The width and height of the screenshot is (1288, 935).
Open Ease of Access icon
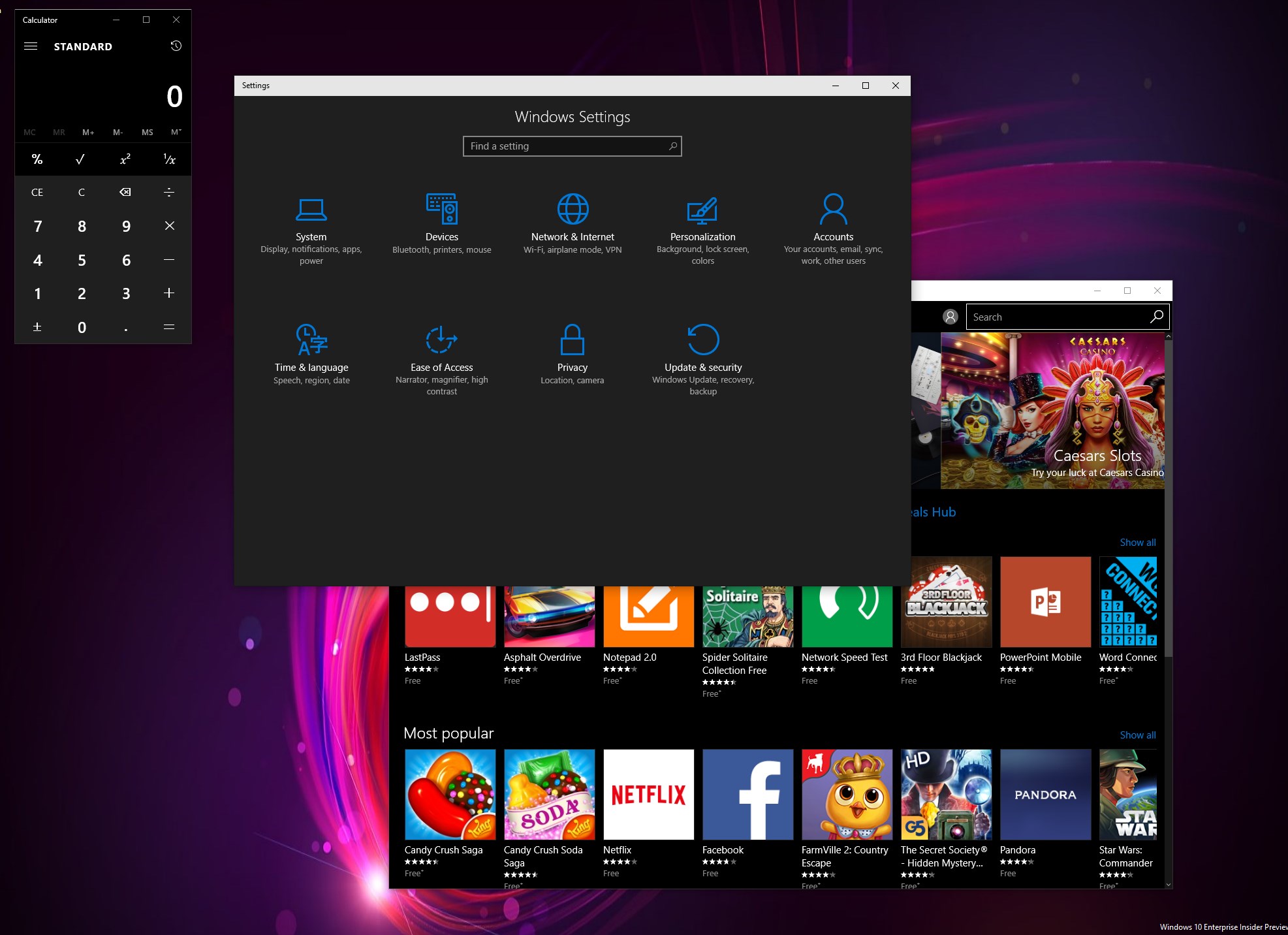tap(442, 340)
